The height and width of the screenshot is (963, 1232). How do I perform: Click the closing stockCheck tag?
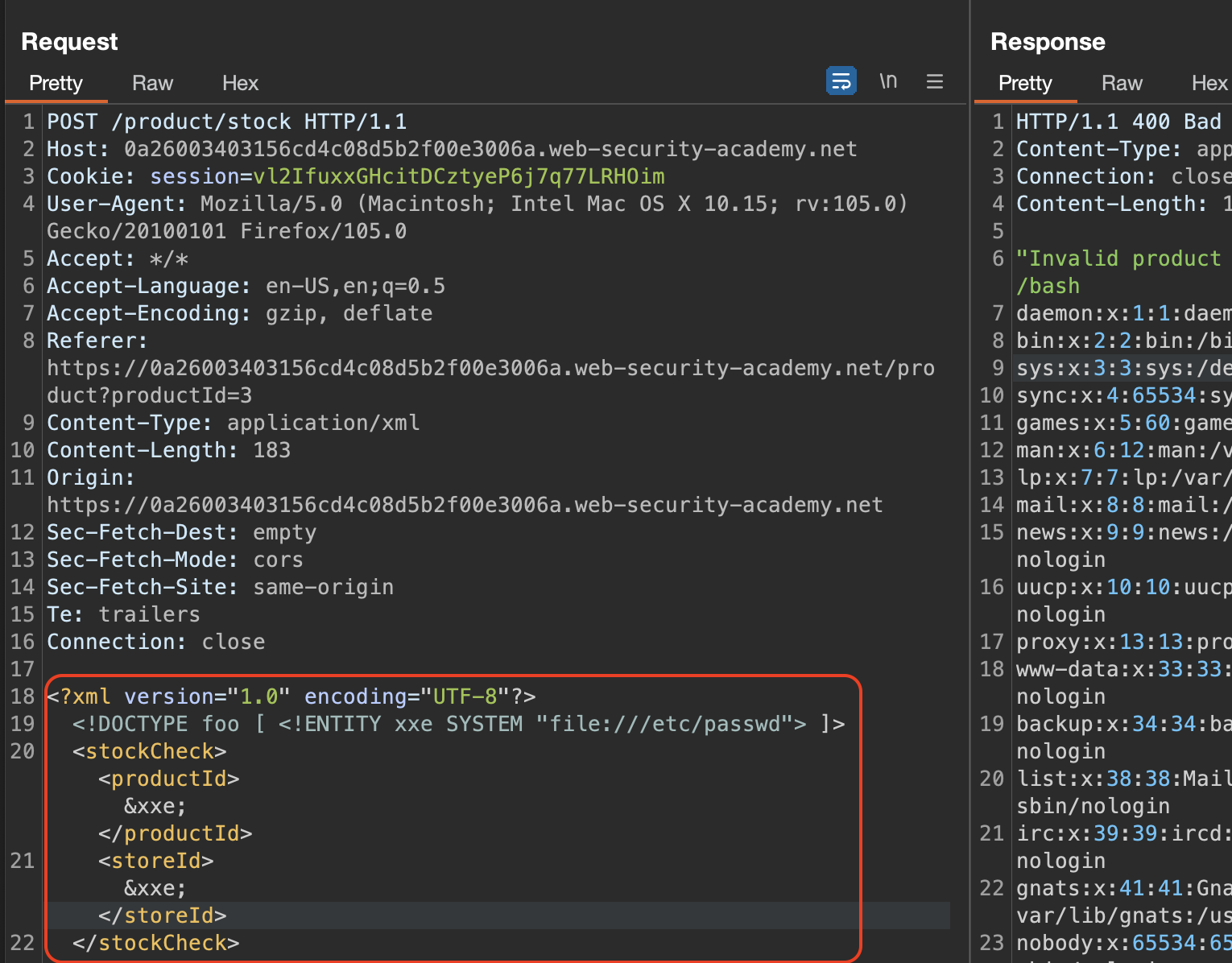click(x=156, y=944)
